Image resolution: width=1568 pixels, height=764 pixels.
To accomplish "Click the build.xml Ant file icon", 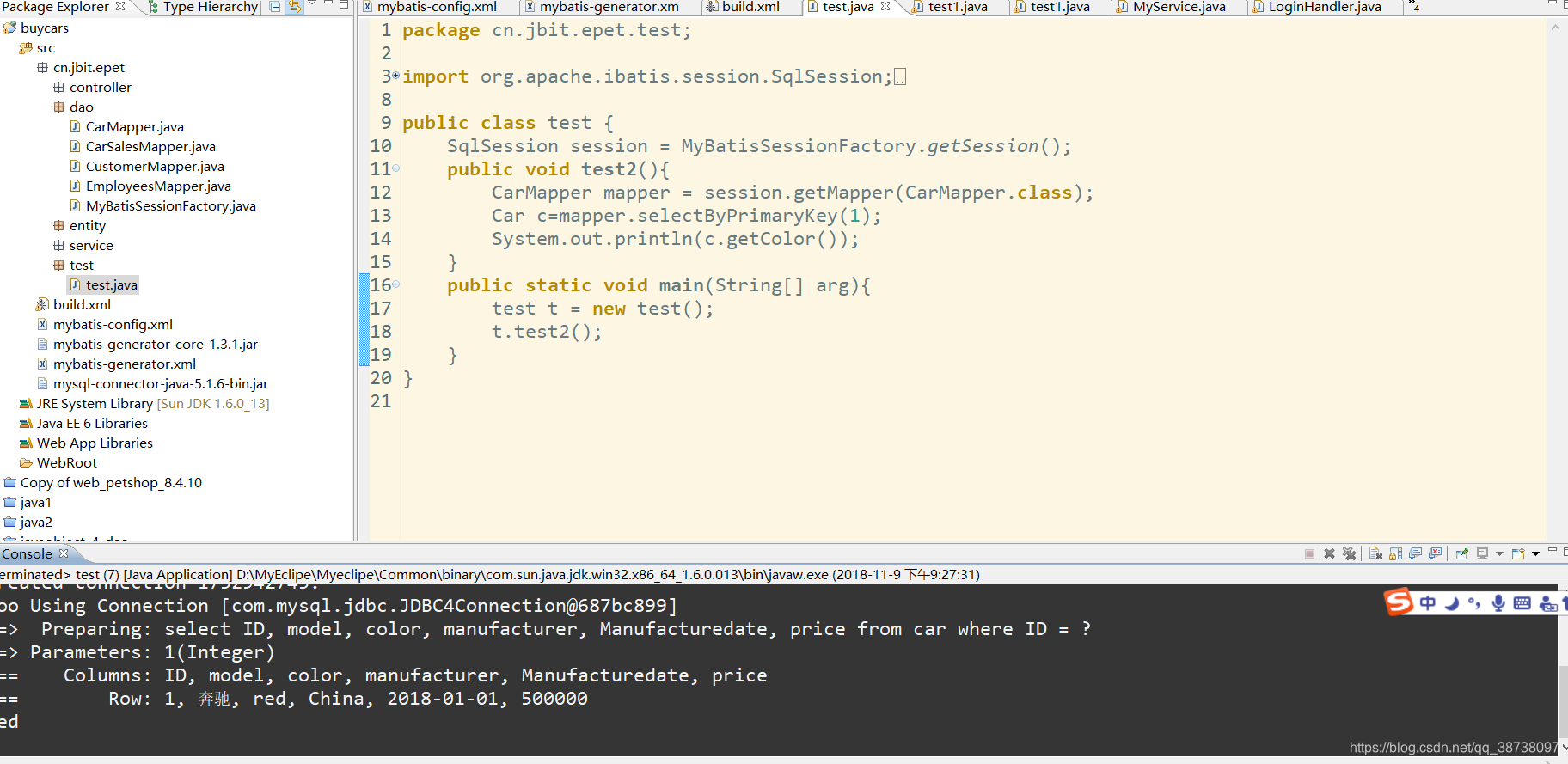I will 42,305.
